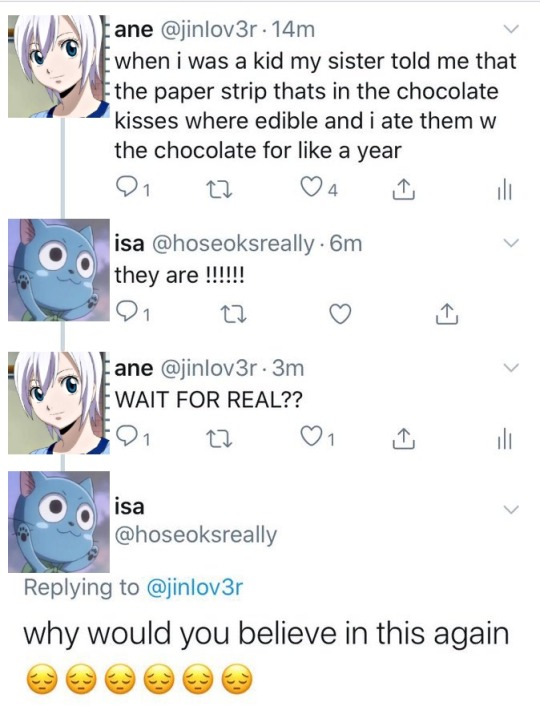Share isa's 'they are !!!!!!' tweet
This screenshot has width=540, height=714.
point(447,313)
